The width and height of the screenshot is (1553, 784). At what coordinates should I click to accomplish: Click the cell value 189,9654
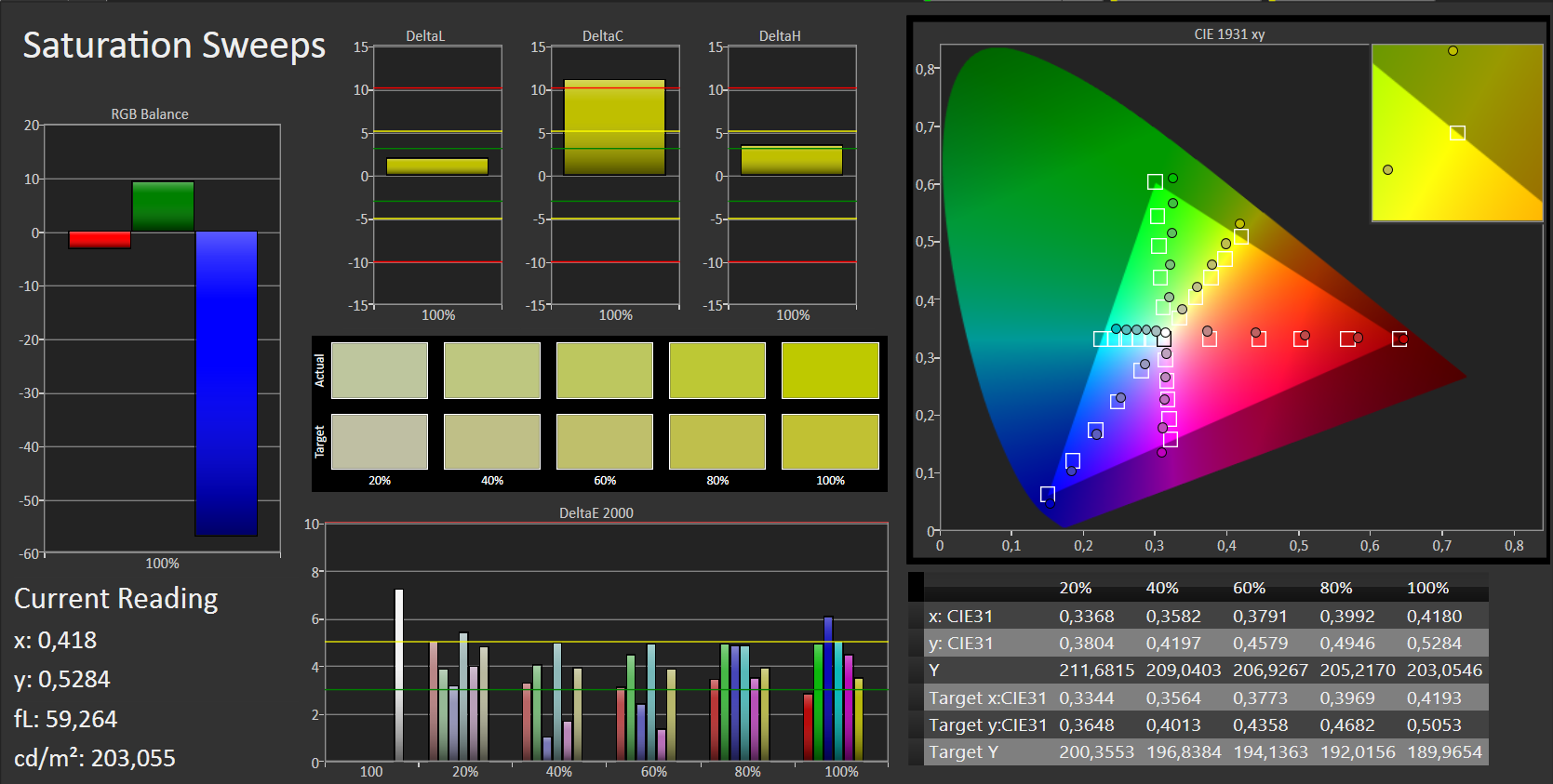click(x=1444, y=751)
